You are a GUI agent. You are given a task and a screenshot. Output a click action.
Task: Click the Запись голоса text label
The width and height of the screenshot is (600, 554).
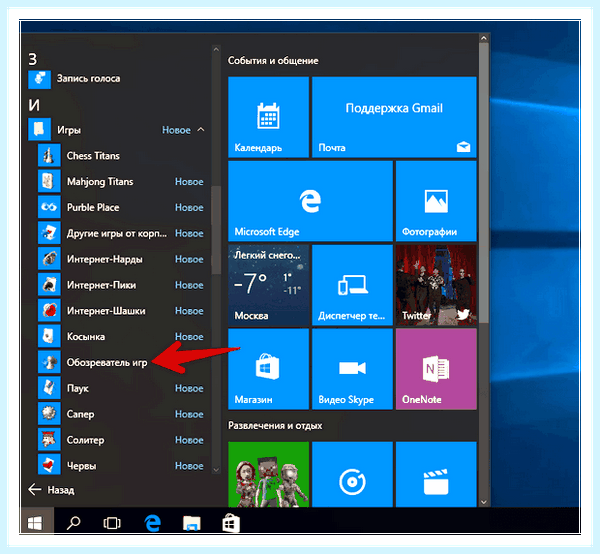88,79
